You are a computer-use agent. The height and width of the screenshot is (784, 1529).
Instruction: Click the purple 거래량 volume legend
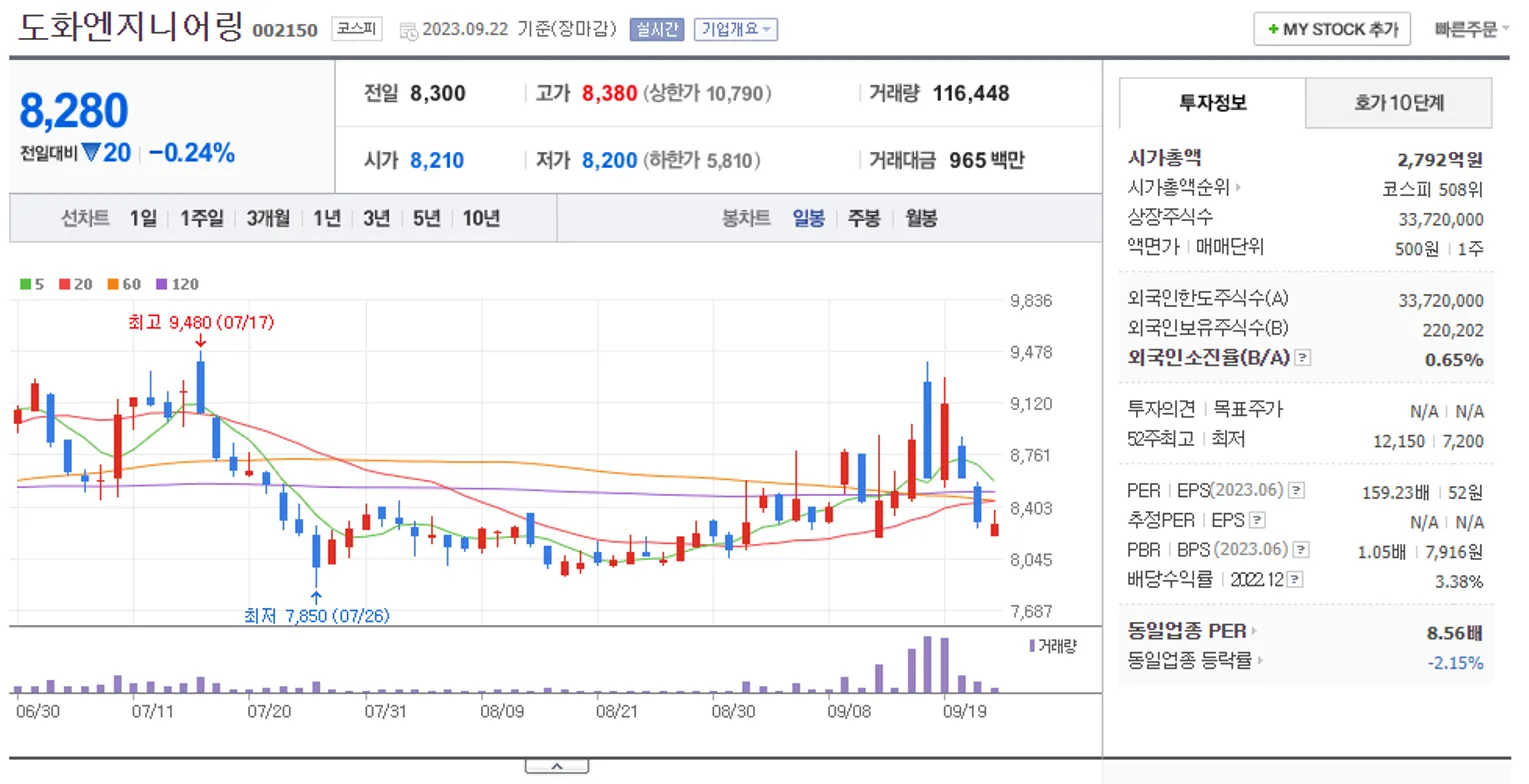[1054, 646]
